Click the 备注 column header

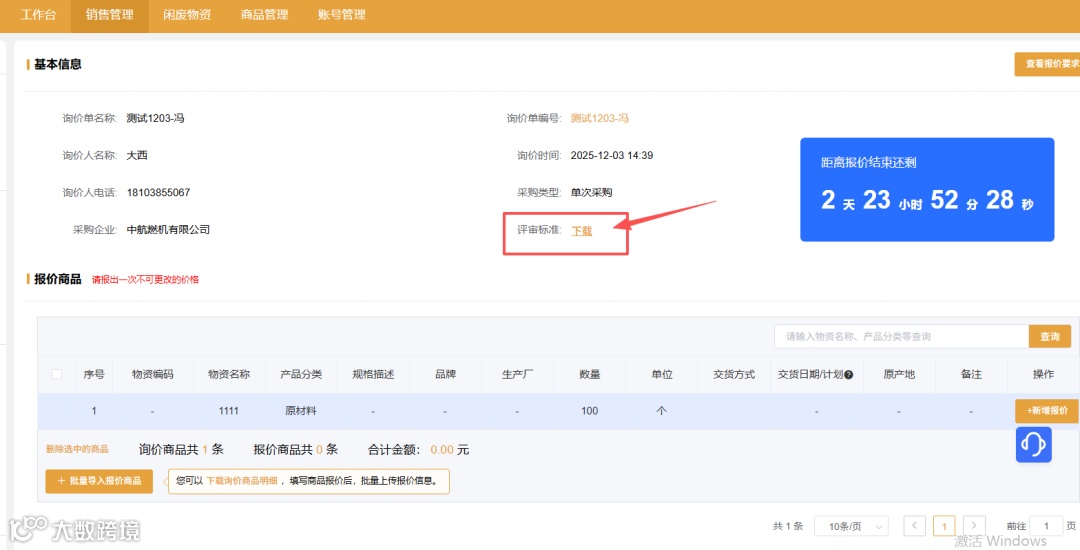pos(971,374)
